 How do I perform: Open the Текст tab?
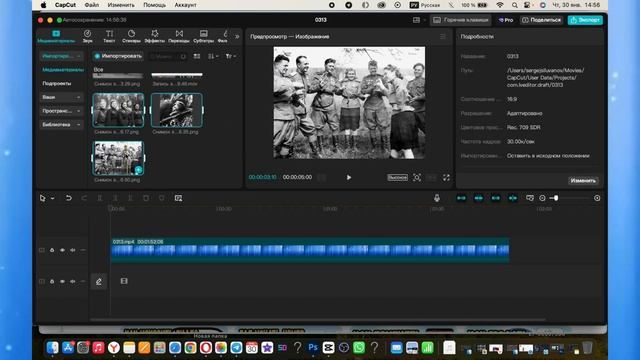109,36
